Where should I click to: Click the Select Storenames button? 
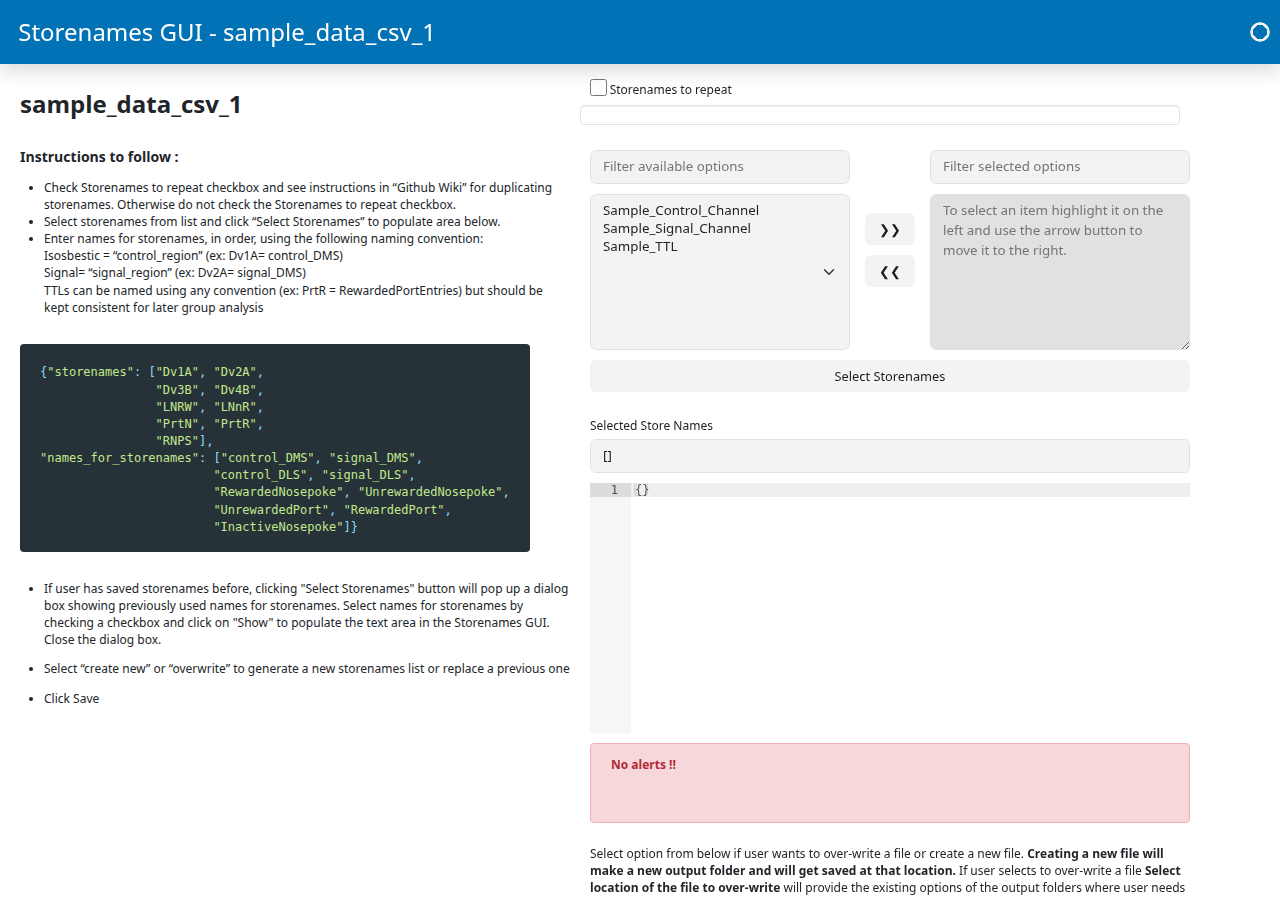[x=890, y=376]
